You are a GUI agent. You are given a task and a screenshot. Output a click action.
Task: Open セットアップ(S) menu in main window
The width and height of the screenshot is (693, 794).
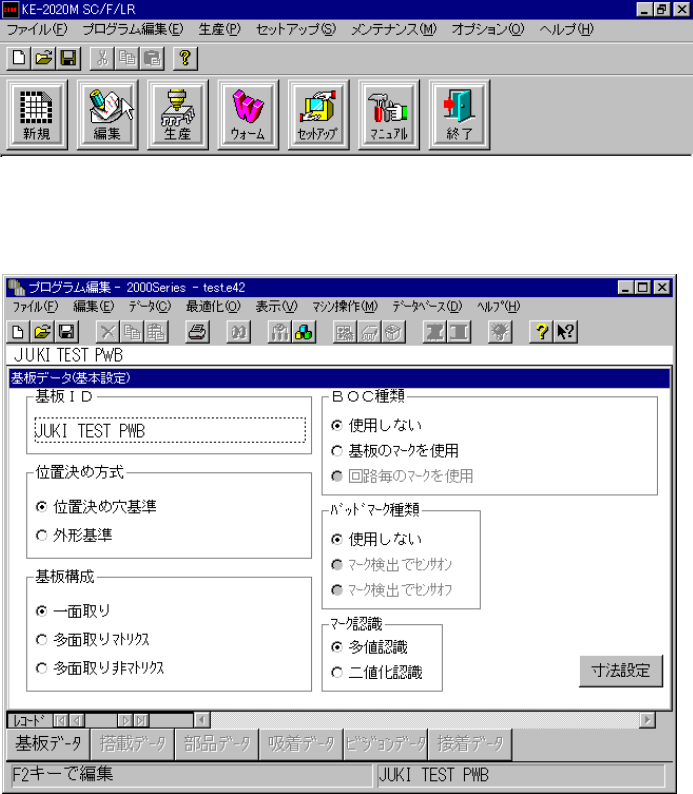click(296, 29)
